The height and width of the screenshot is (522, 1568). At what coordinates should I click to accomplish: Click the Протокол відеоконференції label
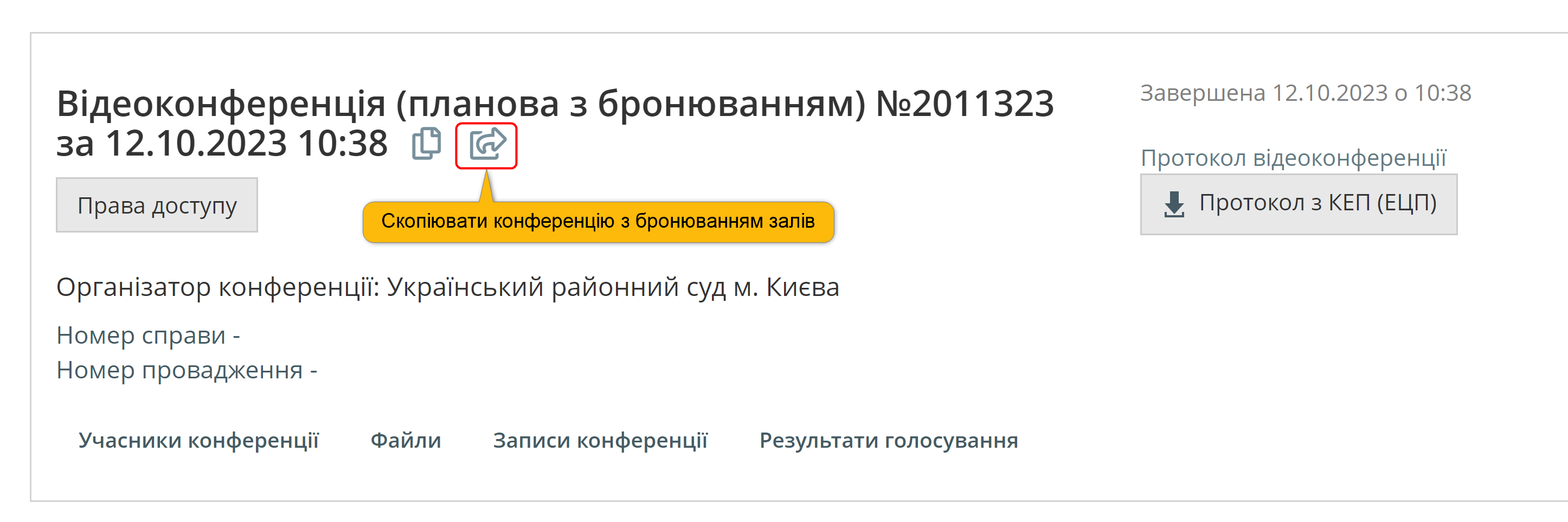(1294, 158)
